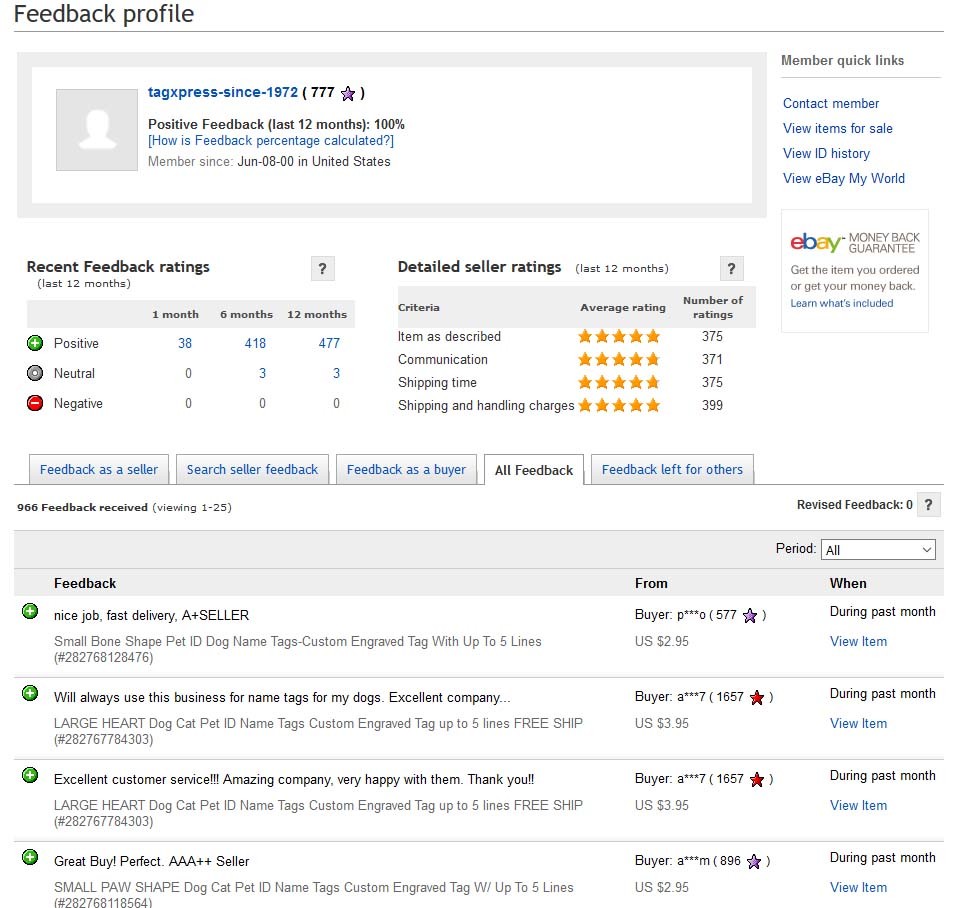
Task: Click the Contact member link
Action: 831,103
